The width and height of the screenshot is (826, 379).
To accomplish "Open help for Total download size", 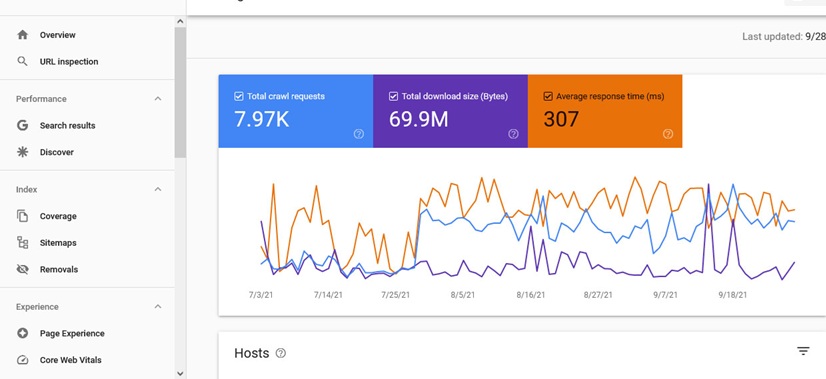I will 513,134.
